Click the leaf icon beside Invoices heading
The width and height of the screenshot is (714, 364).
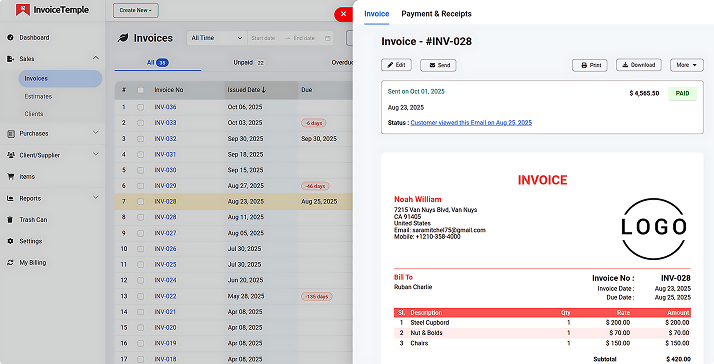coord(123,38)
